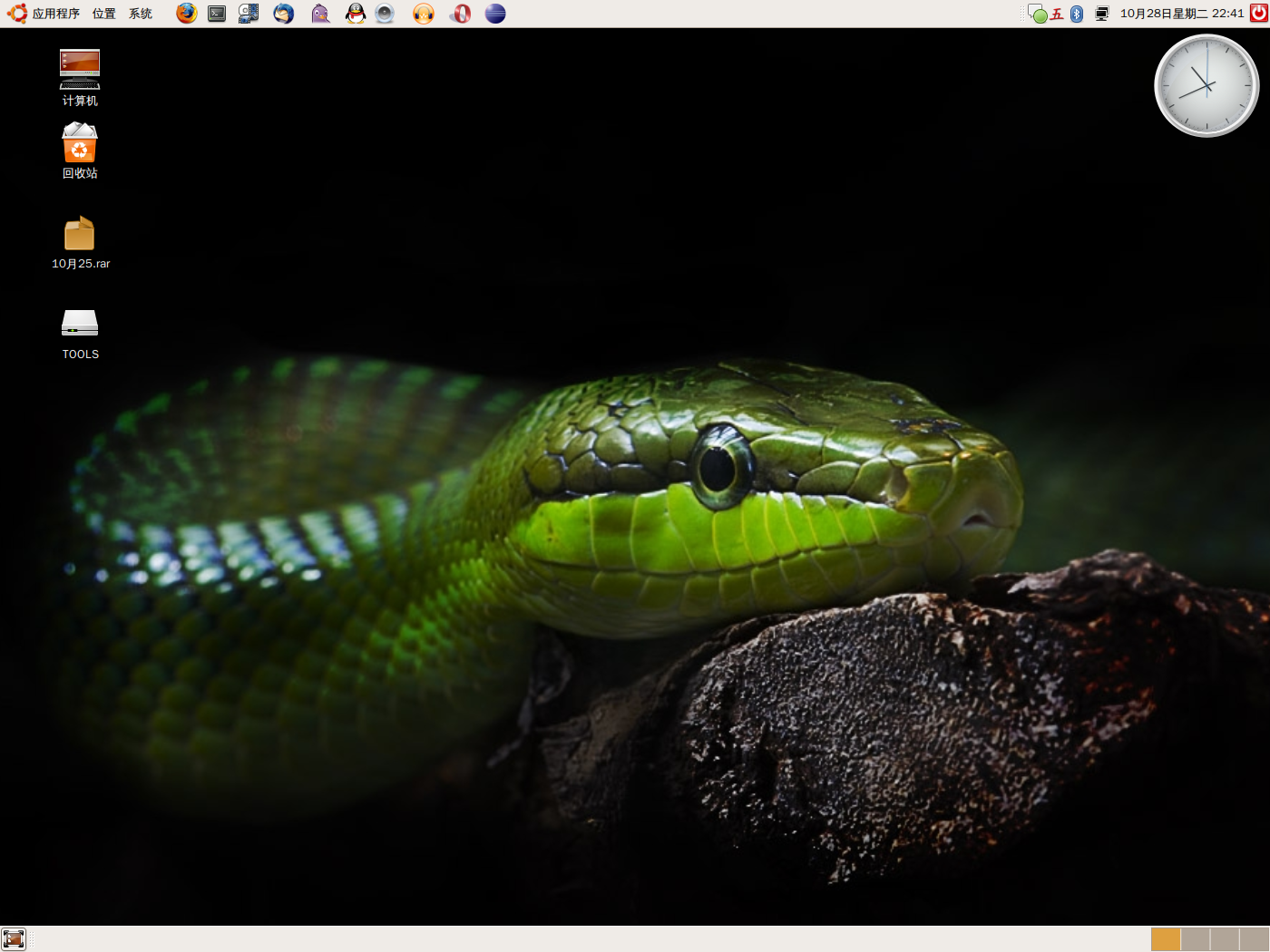Launch Thunderbird mail client
The height and width of the screenshot is (952, 1270).
click(284, 14)
